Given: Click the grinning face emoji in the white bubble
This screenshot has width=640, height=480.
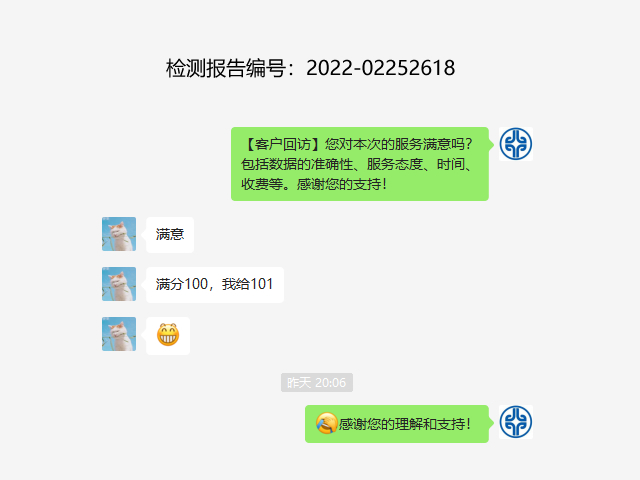Looking at the screenshot, I should tap(168, 335).
